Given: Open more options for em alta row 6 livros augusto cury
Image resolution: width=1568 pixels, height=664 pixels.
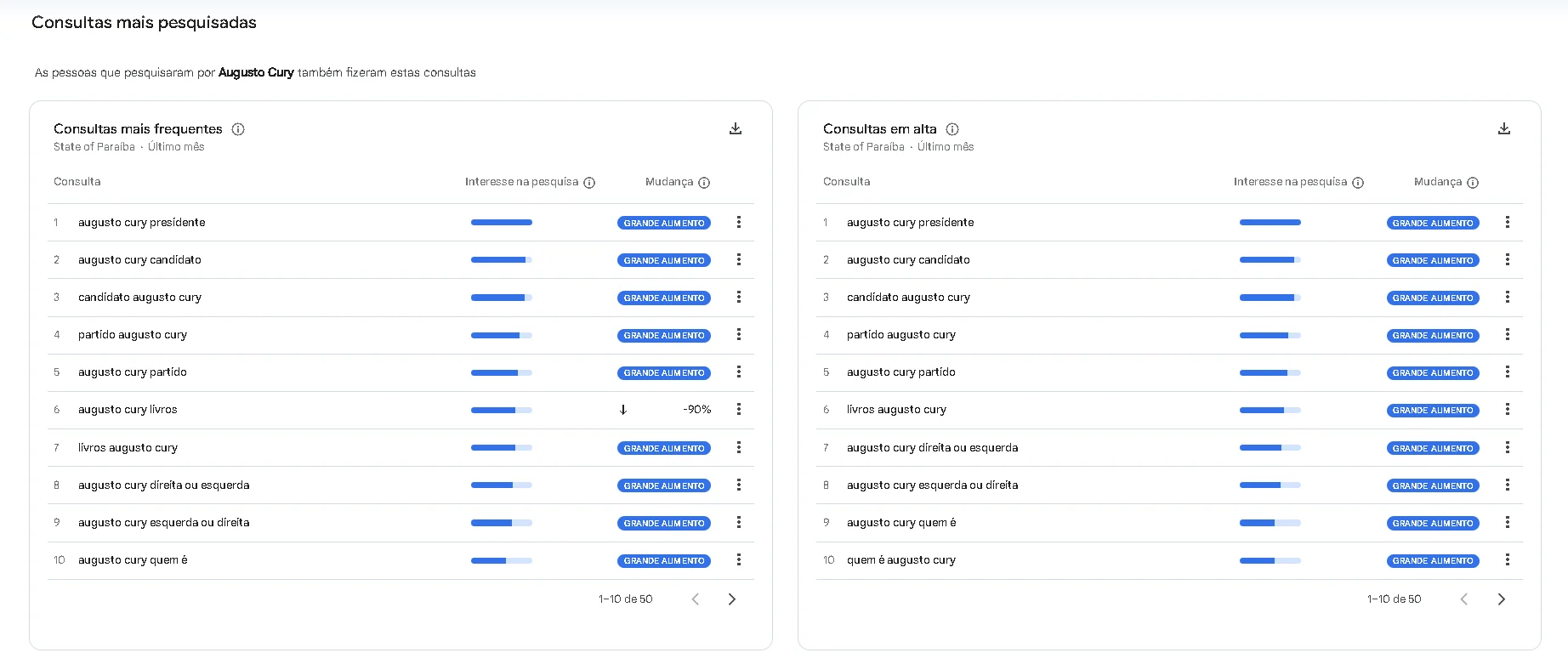Looking at the screenshot, I should click(1508, 409).
